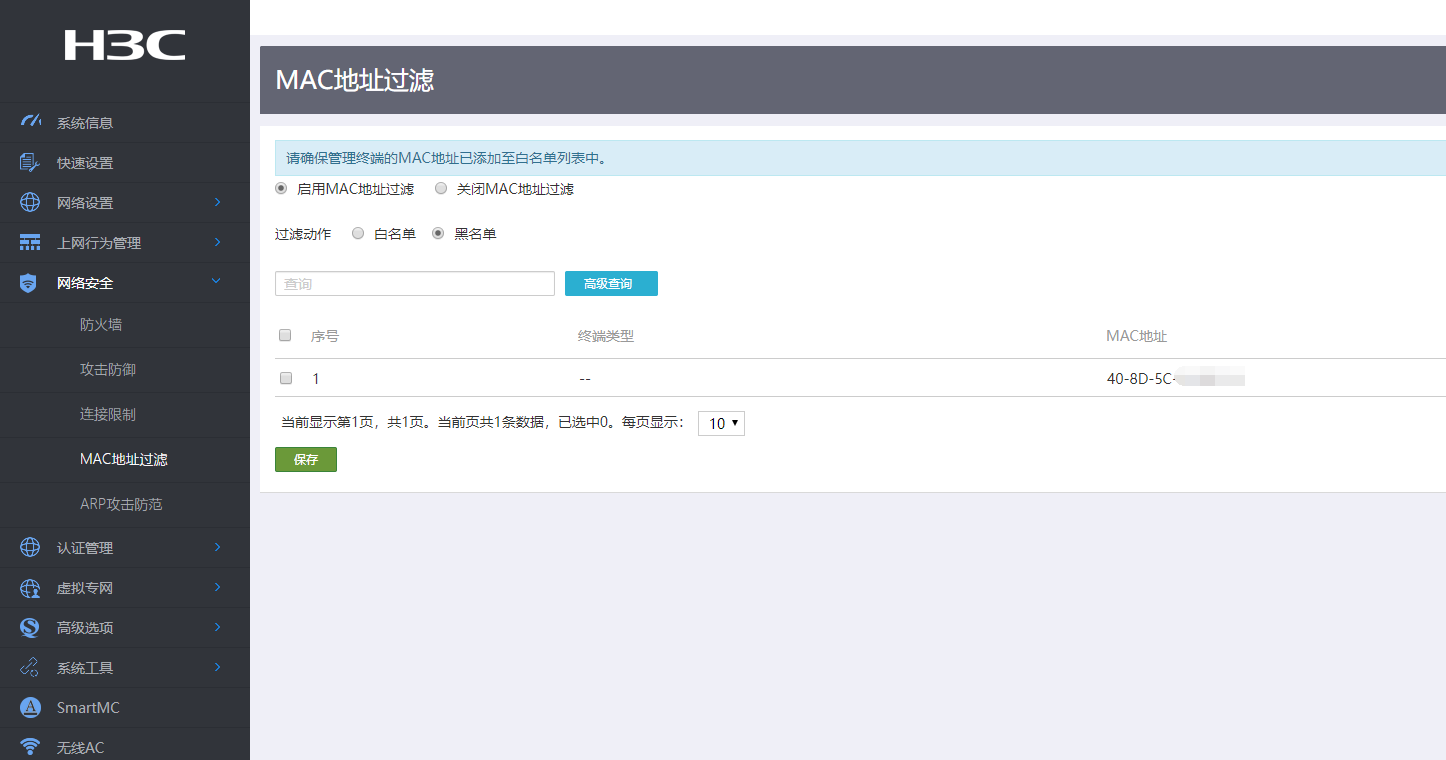
Task: Choose 黑名单 filter action
Action: pos(438,234)
